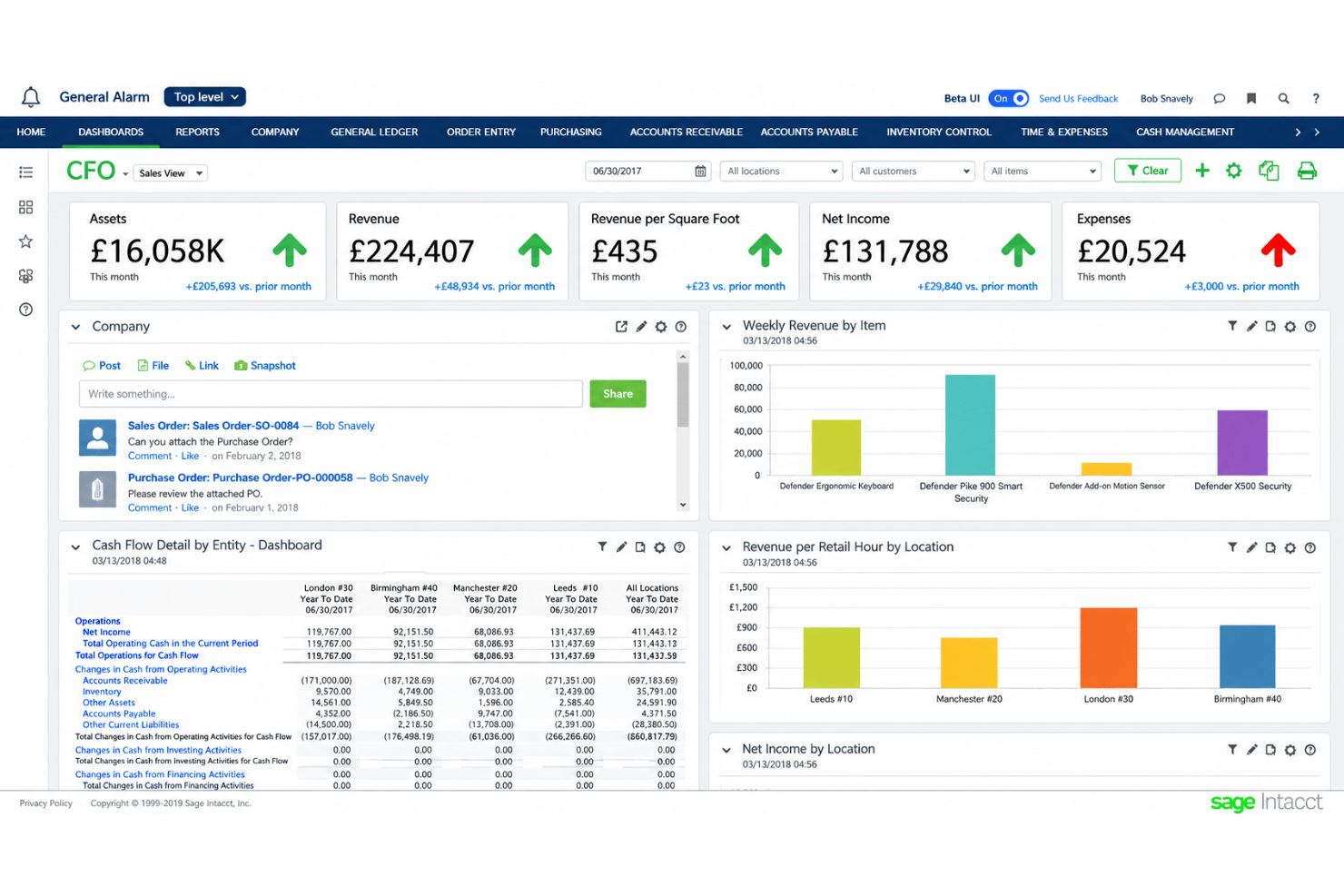Export Weekly Revenue by Item report
Image resolution: width=1344 pixels, height=896 pixels.
(1270, 326)
